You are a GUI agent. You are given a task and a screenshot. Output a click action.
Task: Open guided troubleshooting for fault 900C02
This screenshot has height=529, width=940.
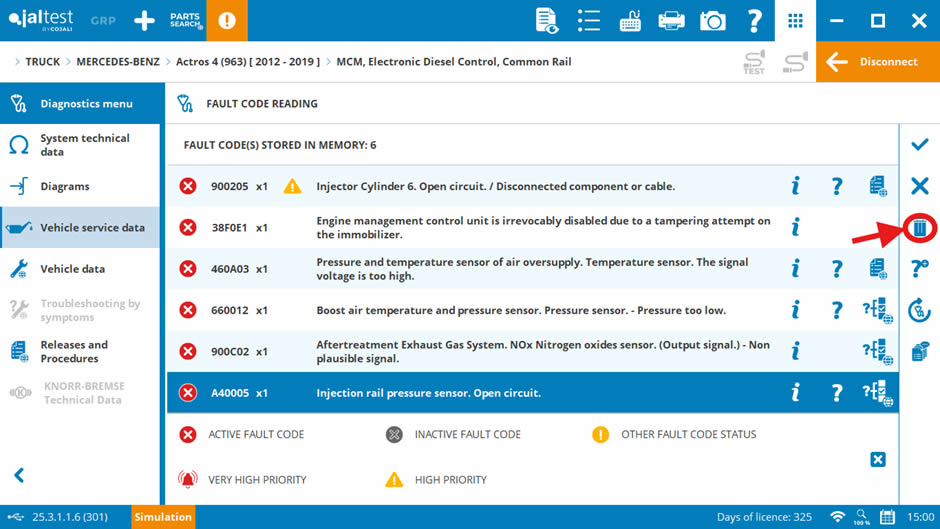coord(878,352)
